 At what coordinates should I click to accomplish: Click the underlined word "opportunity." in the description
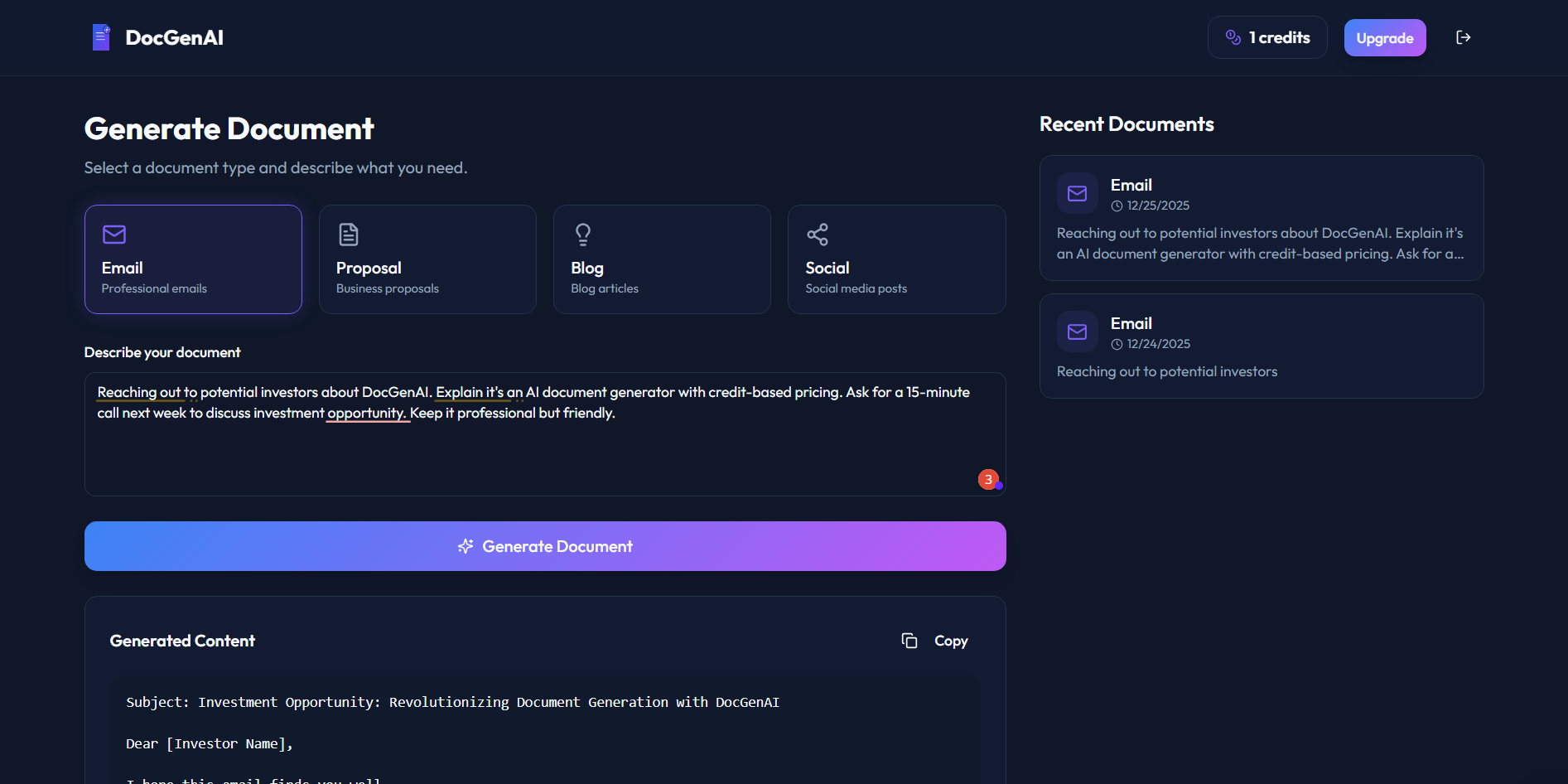367,413
